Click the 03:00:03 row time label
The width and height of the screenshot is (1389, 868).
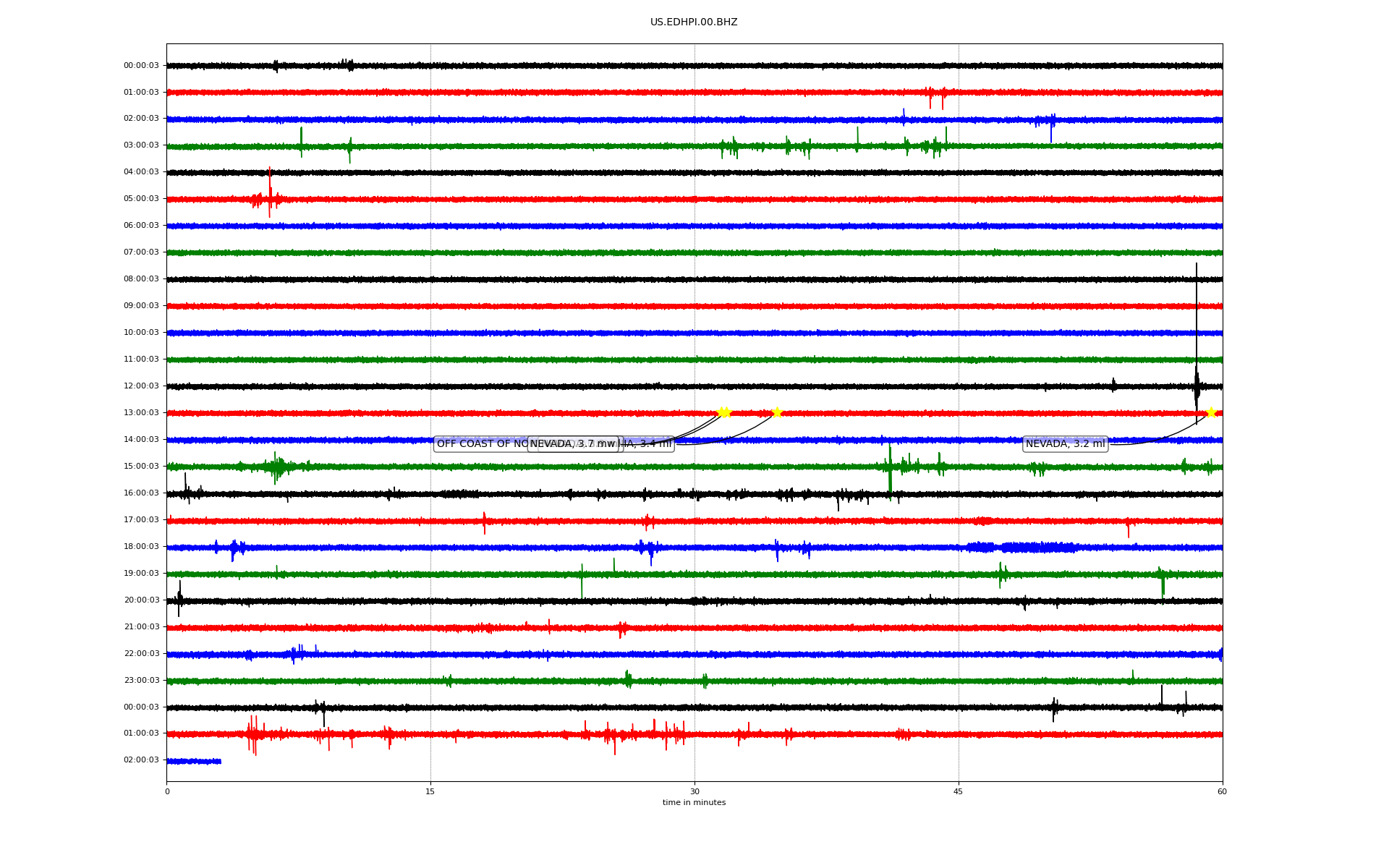pyautogui.click(x=141, y=145)
